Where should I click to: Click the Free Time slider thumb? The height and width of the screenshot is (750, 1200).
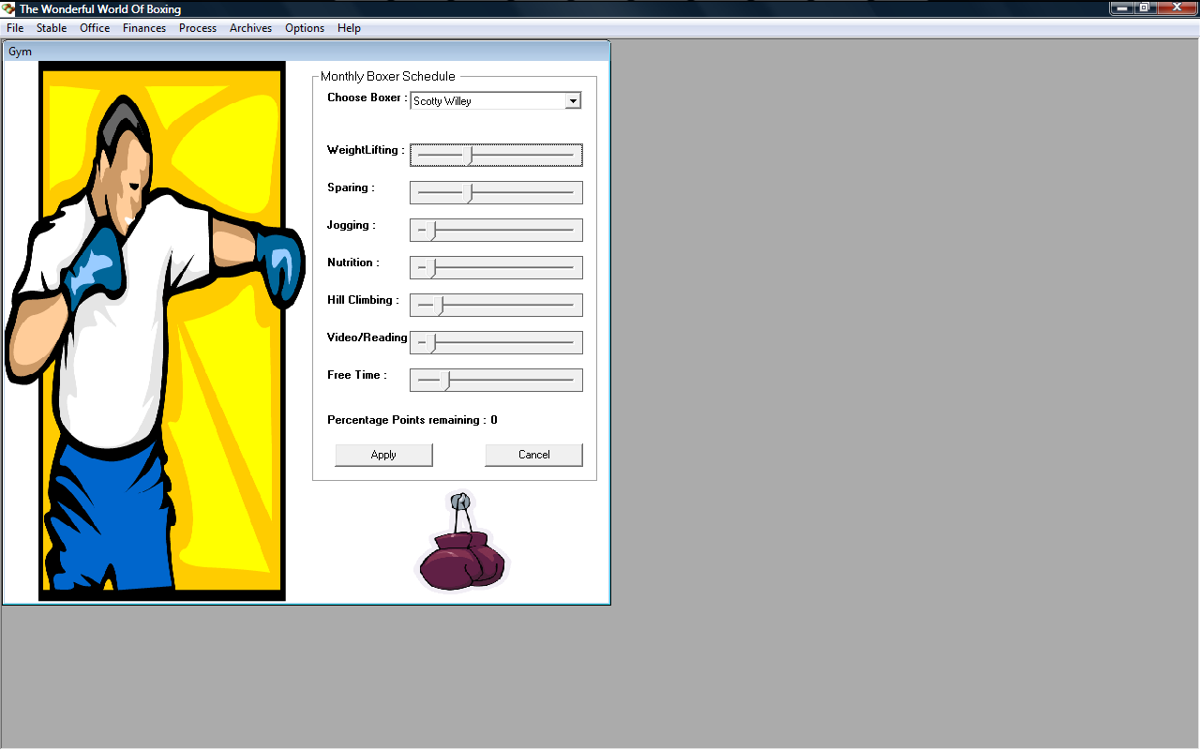point(447,380)
